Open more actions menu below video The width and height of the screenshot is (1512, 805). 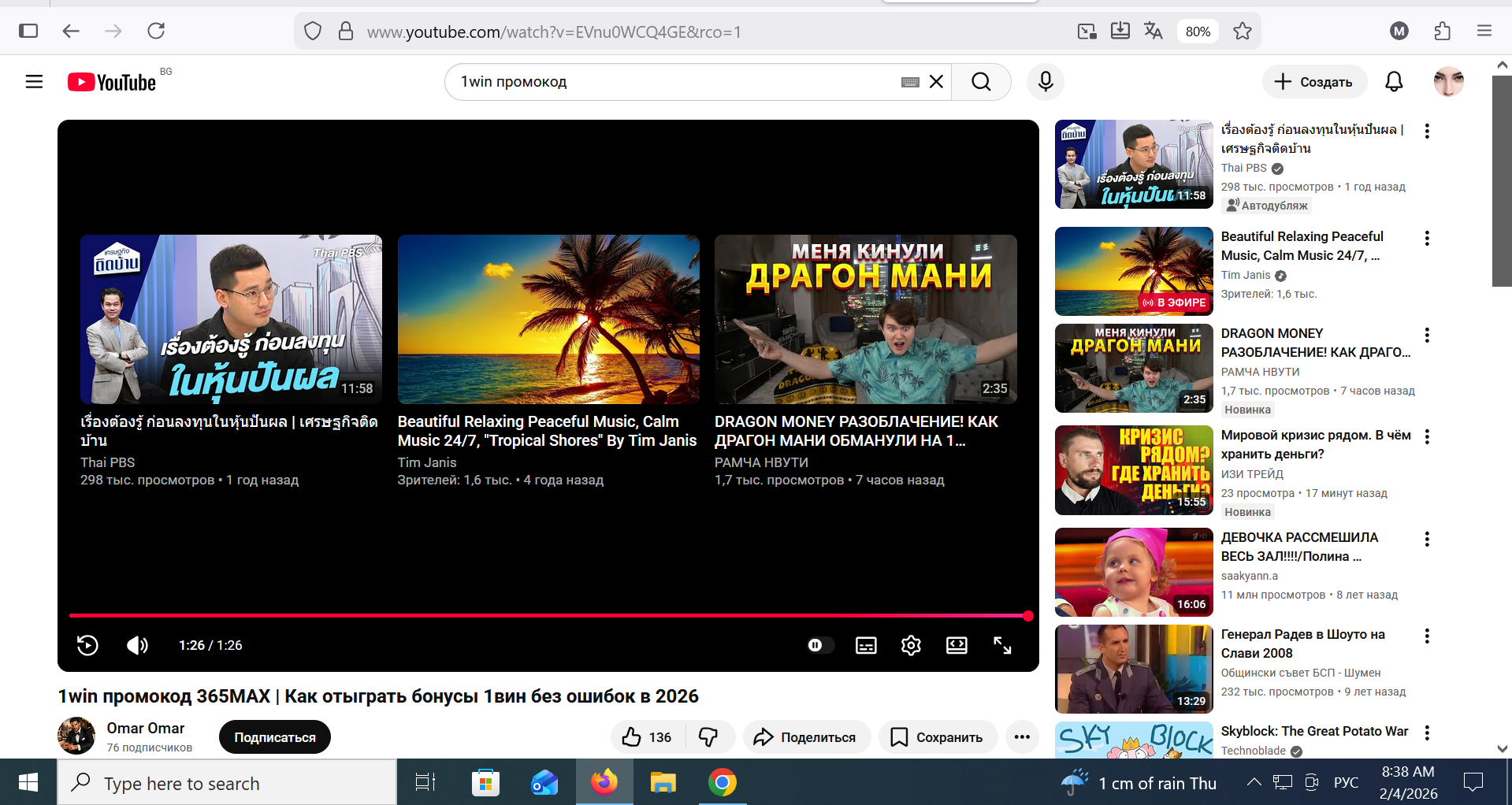tap(1022, 737)
